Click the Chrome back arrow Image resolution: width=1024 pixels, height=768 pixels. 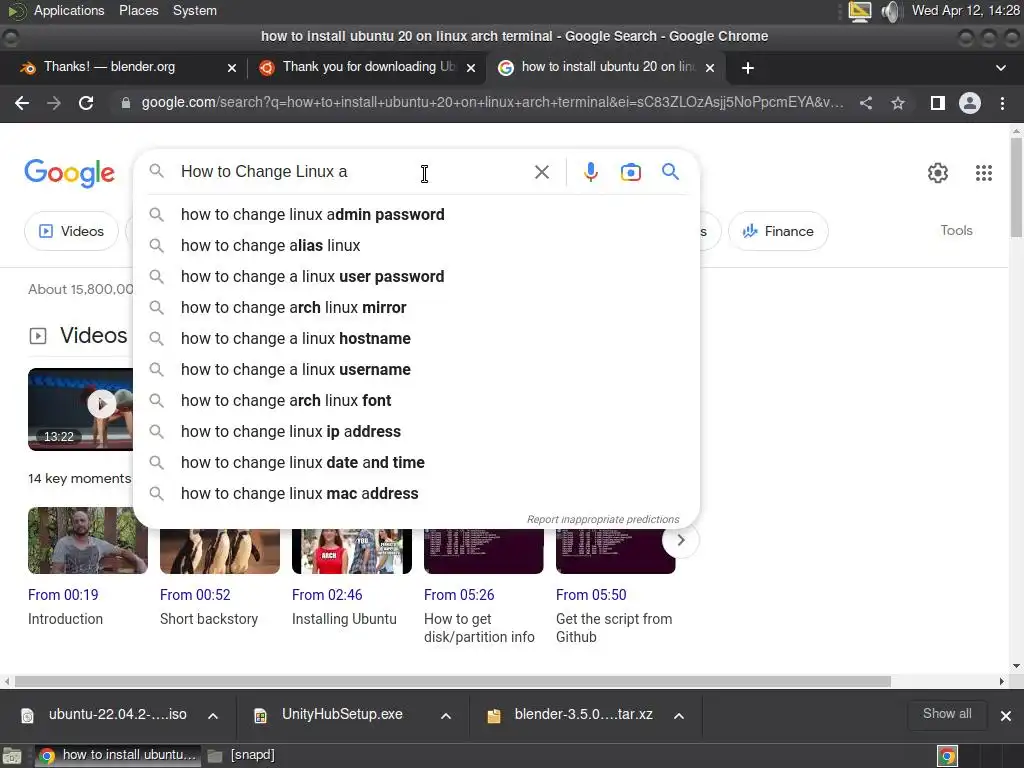[x=22, y=103]
